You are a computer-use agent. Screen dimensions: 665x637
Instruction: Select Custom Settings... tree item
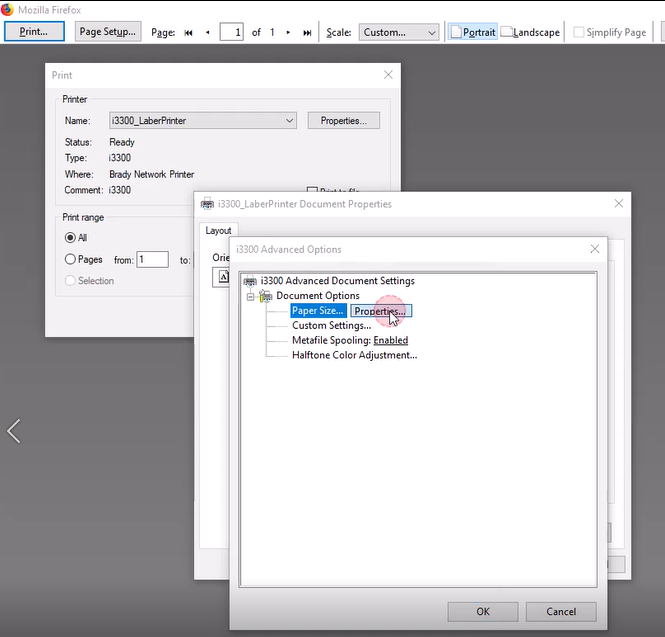[x=332, y=325]
